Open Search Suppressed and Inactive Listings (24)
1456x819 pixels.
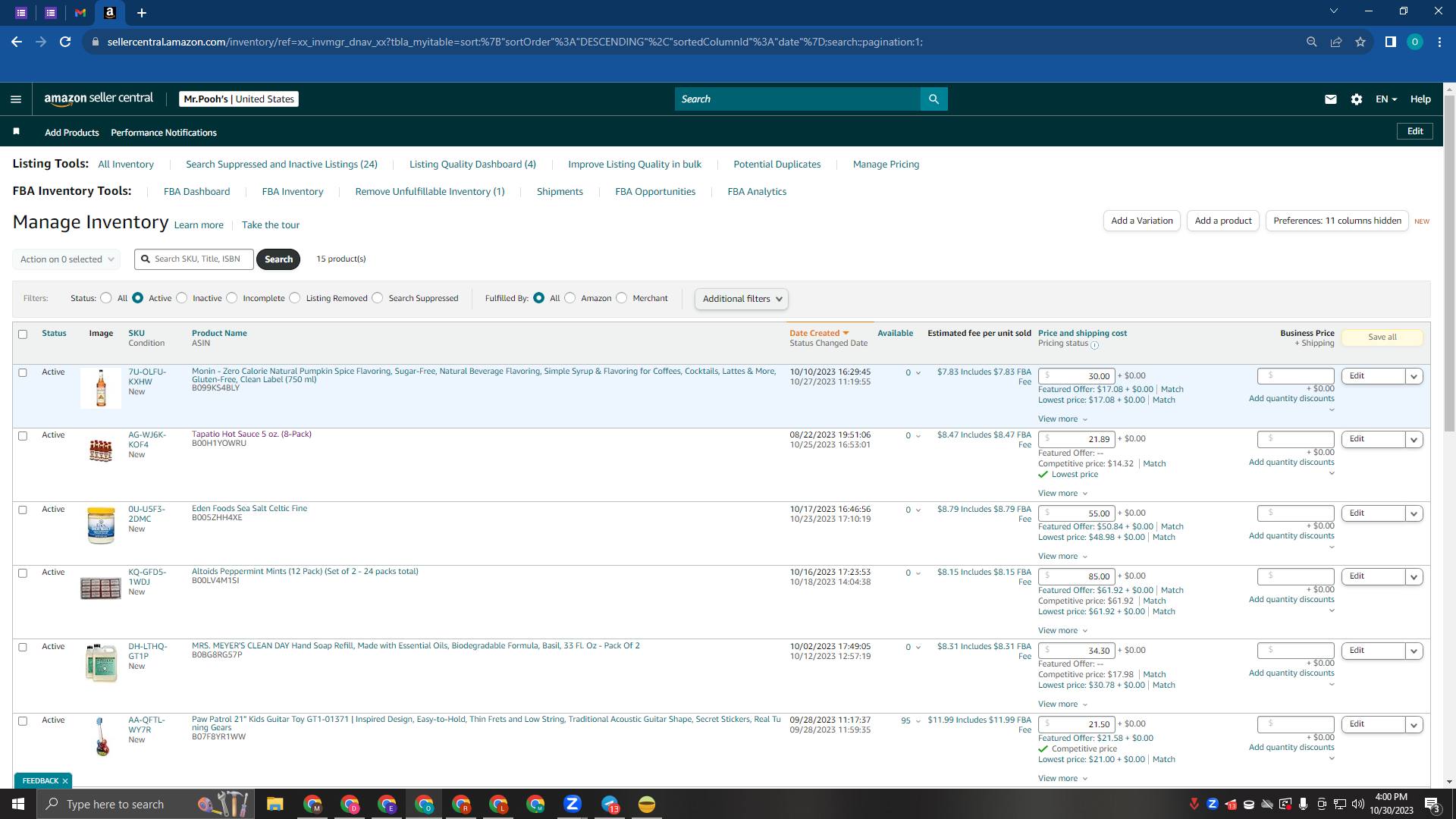pos(281,165)
